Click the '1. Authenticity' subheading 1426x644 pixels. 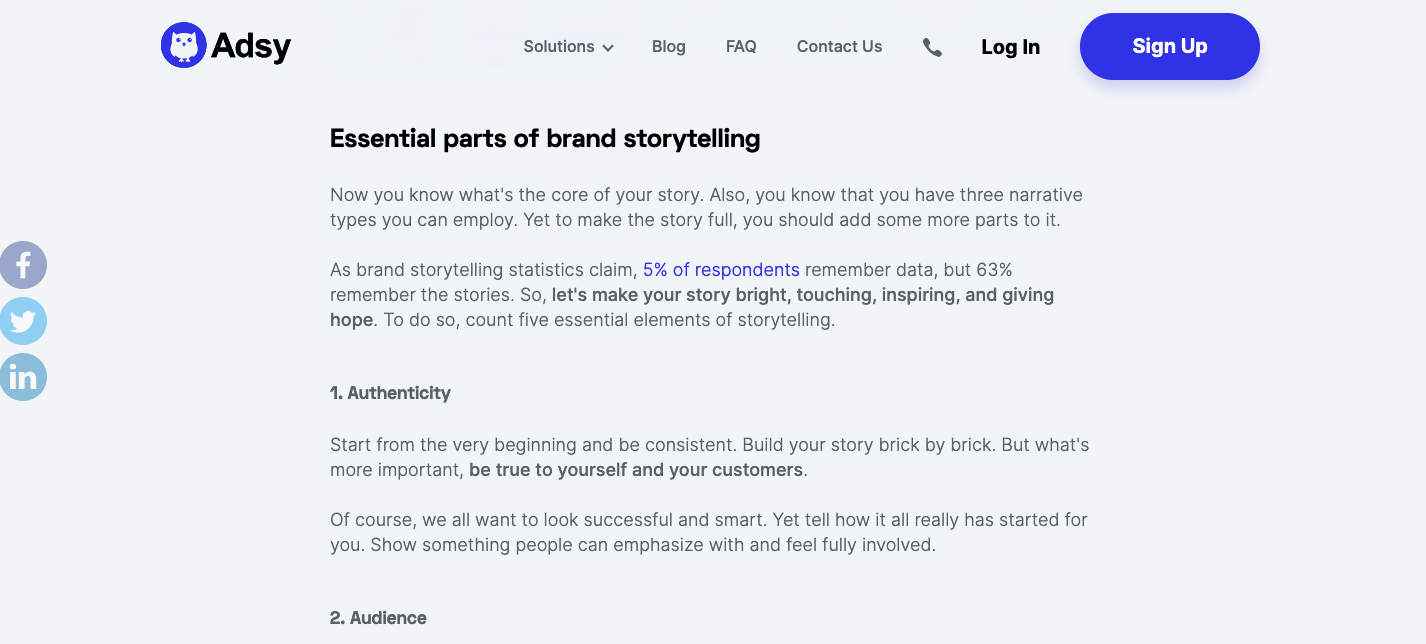coord(390,393)
